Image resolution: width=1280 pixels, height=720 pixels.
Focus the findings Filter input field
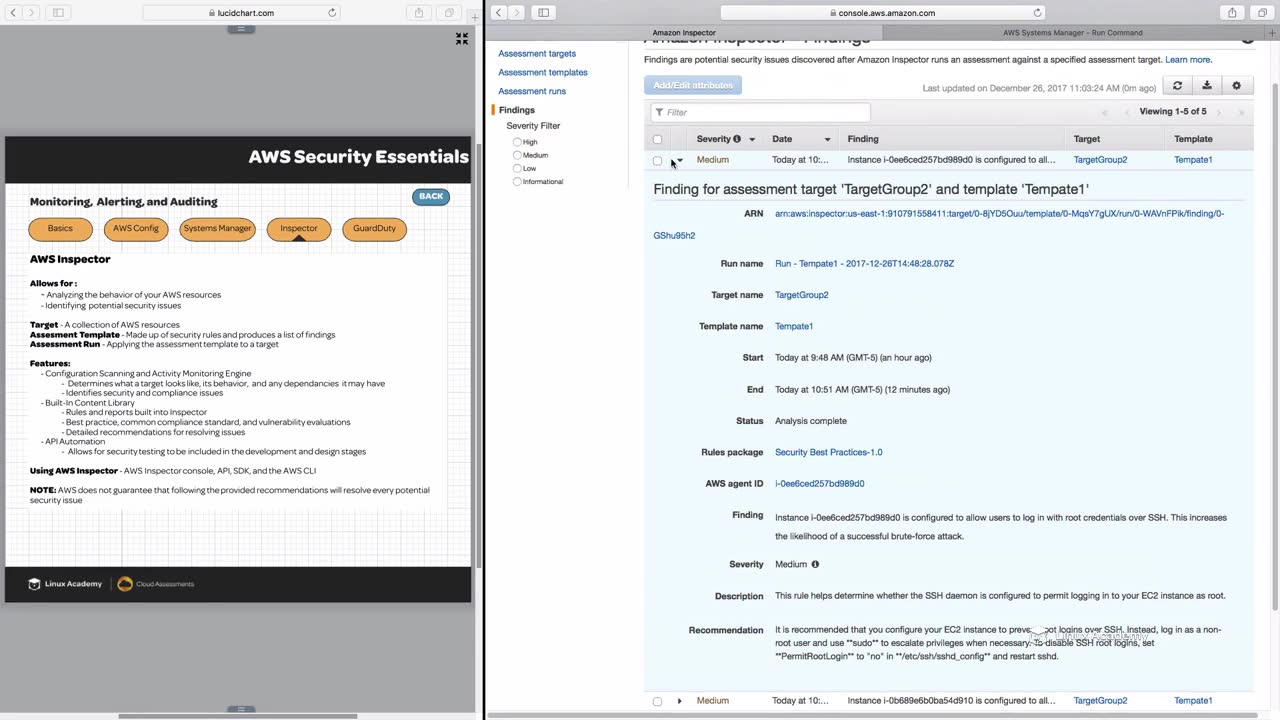tap(760, 112)
